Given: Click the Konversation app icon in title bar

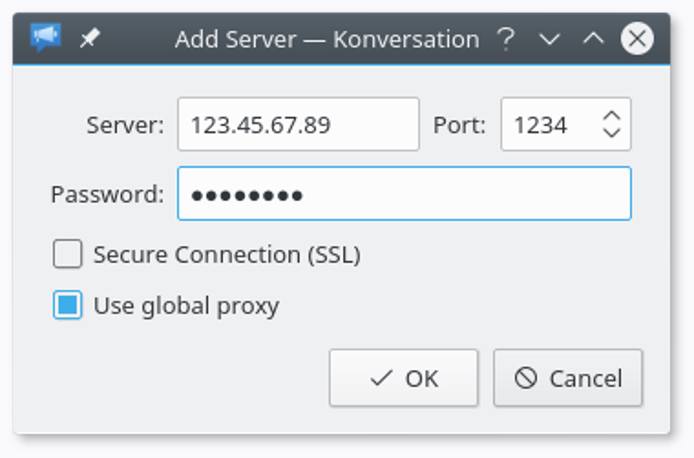Looking at the screenshot, I should click(45, 39).
